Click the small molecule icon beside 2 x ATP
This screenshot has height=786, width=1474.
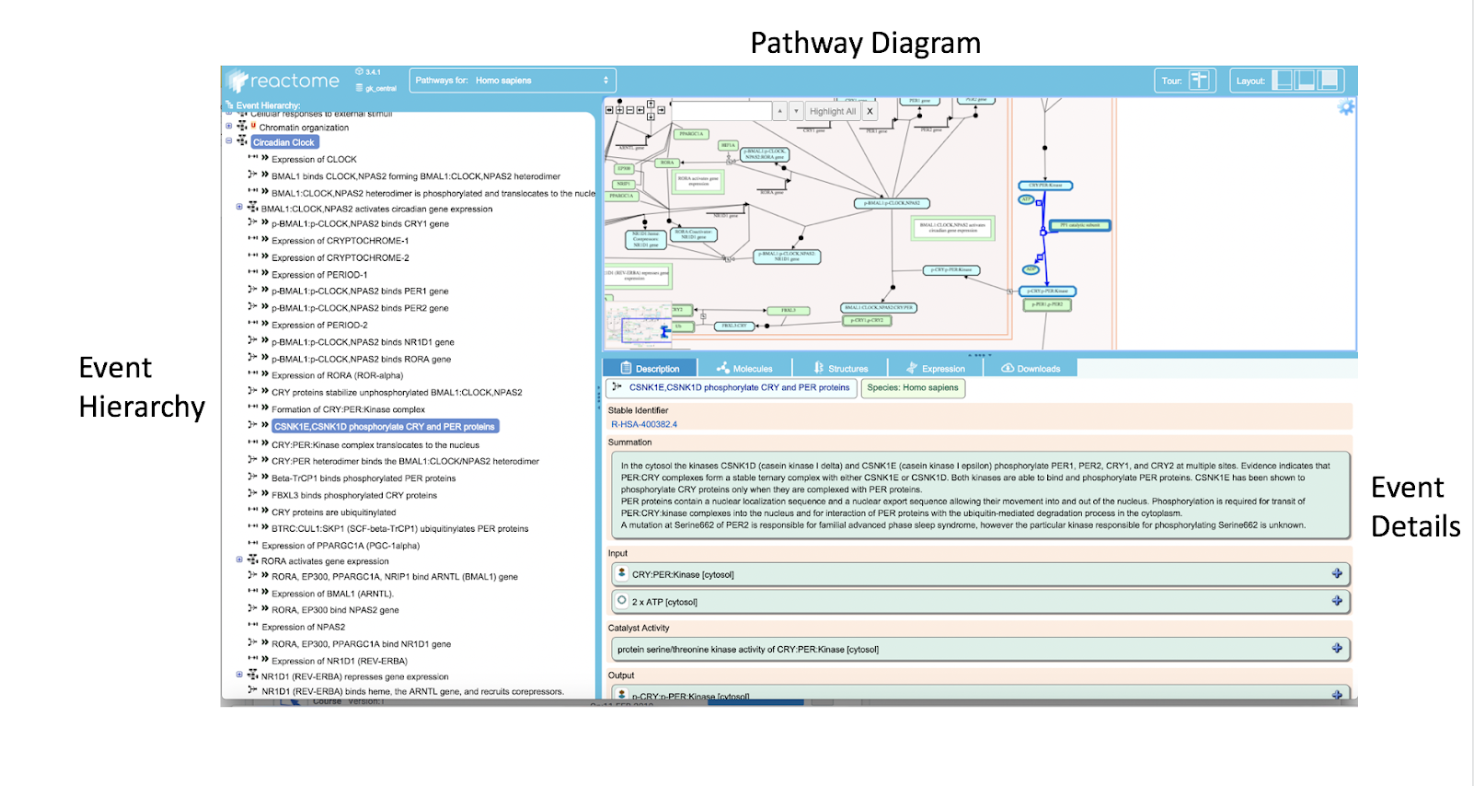click(x=622, y=601)
